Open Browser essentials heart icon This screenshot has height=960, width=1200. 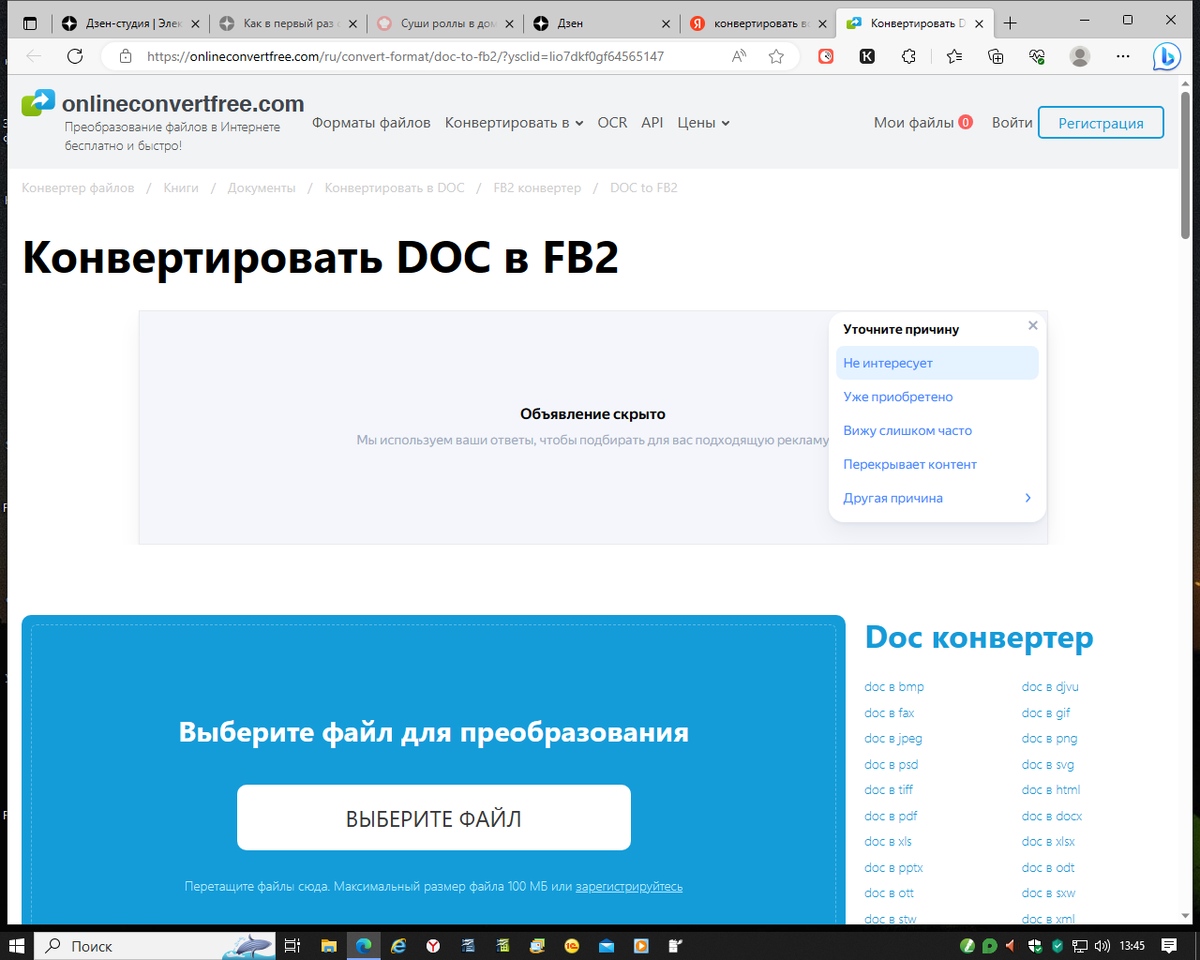point(1036,57)
